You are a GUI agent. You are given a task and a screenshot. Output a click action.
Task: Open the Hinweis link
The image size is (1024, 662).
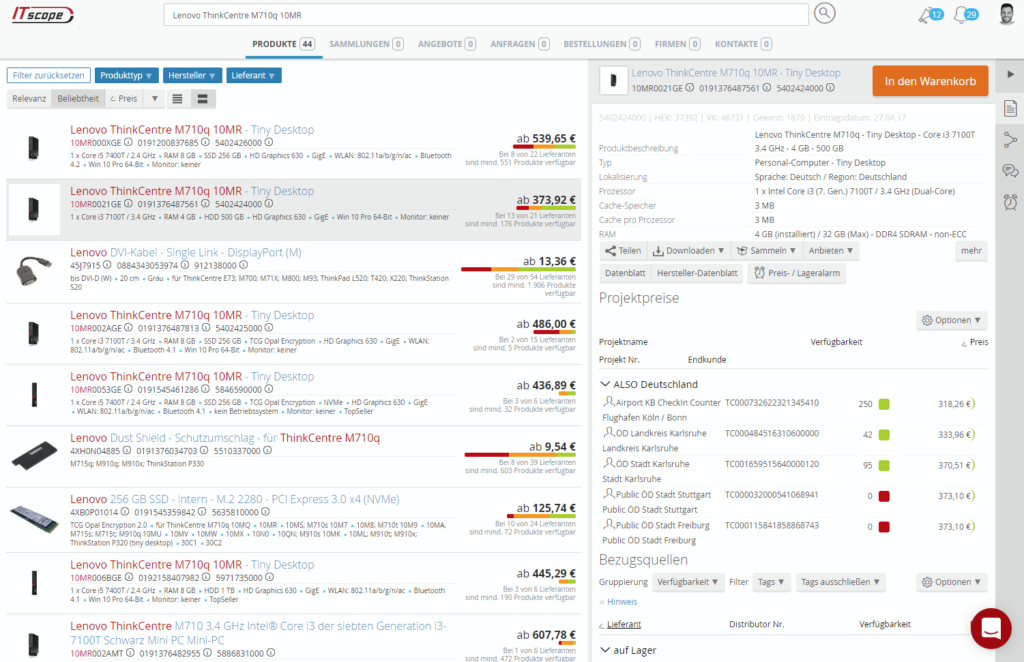(x=622, y=602)
